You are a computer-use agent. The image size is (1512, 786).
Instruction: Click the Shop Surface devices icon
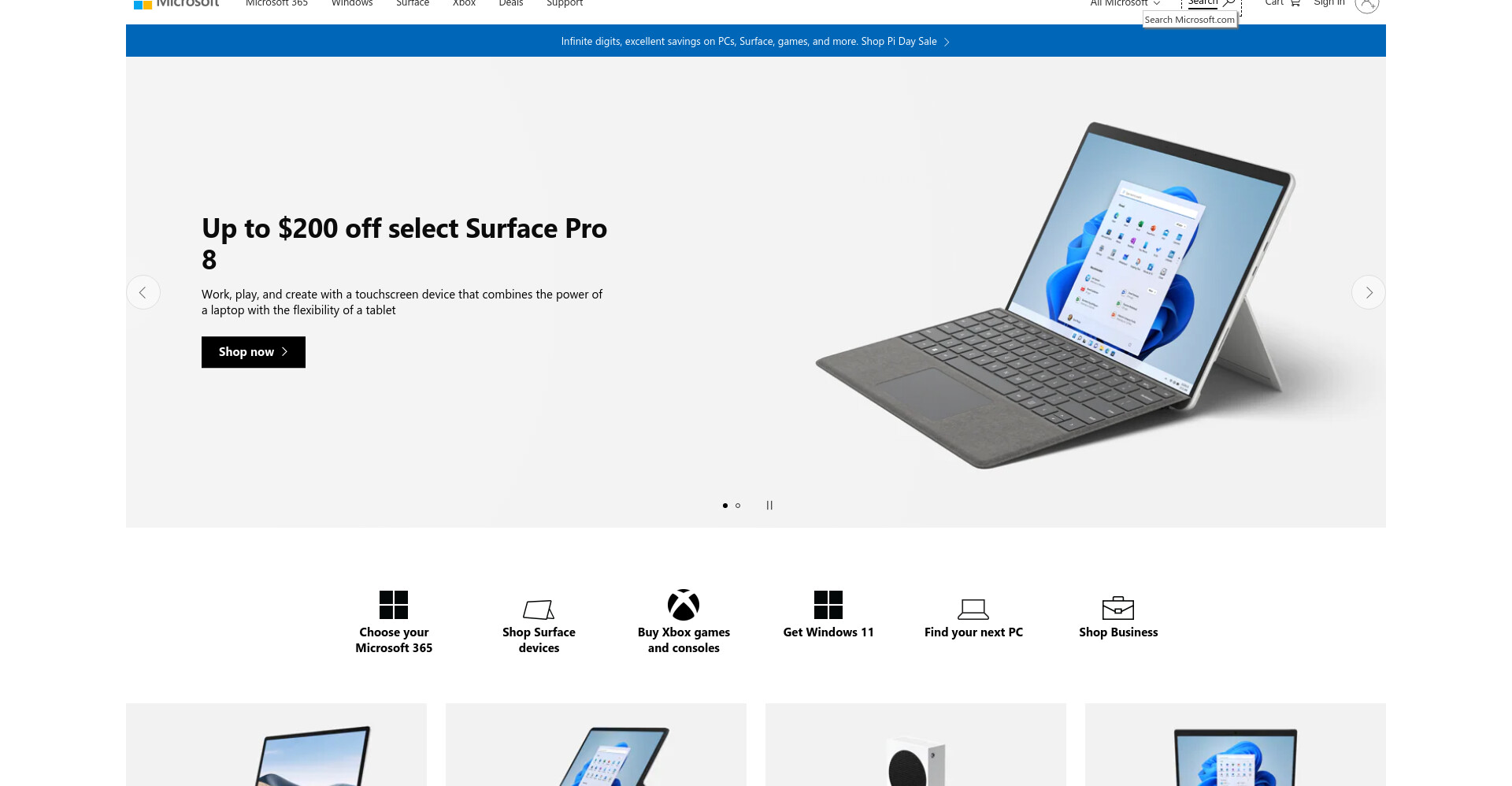click(539, 610)
